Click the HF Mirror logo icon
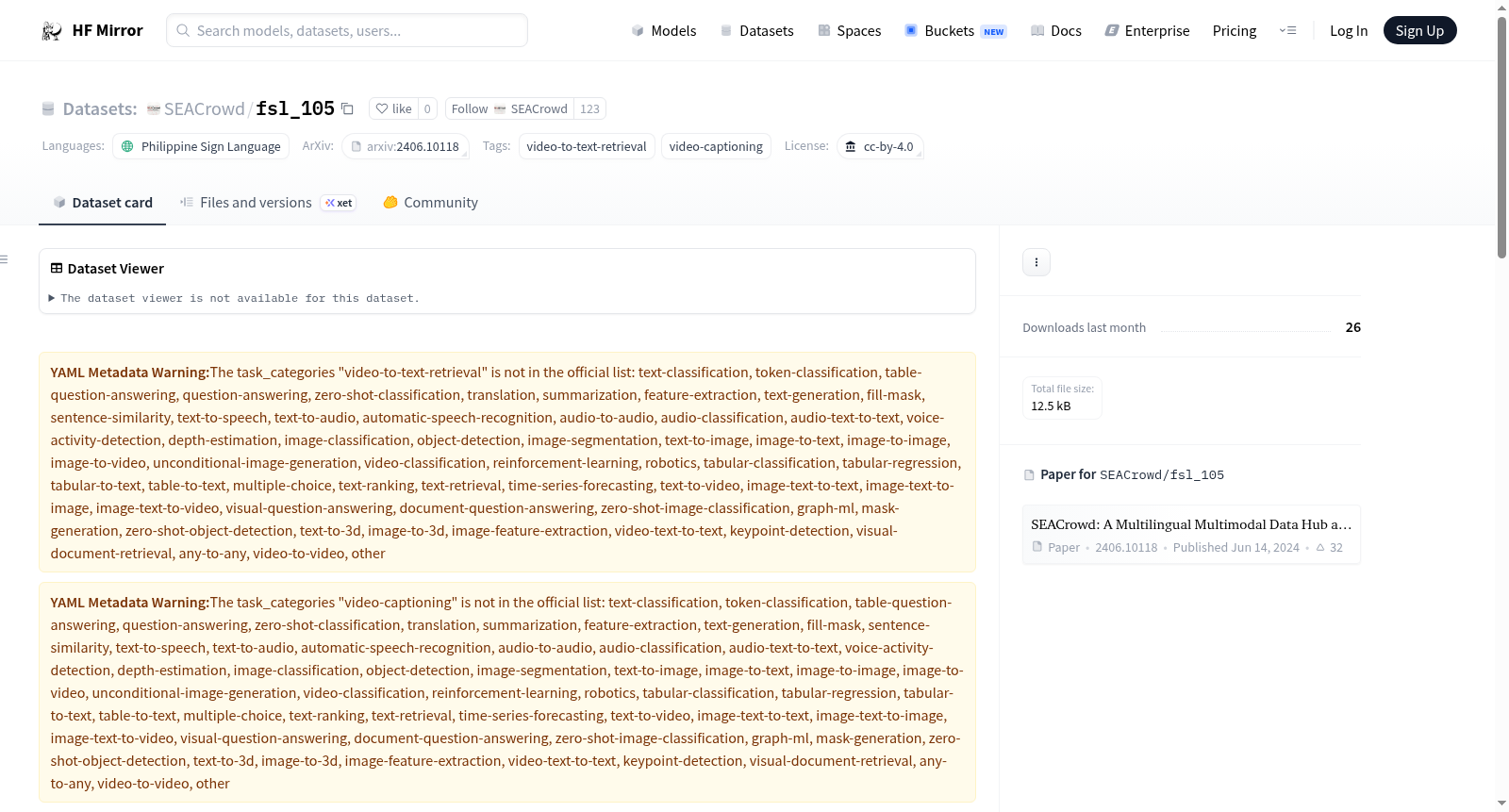 point(52,31)
